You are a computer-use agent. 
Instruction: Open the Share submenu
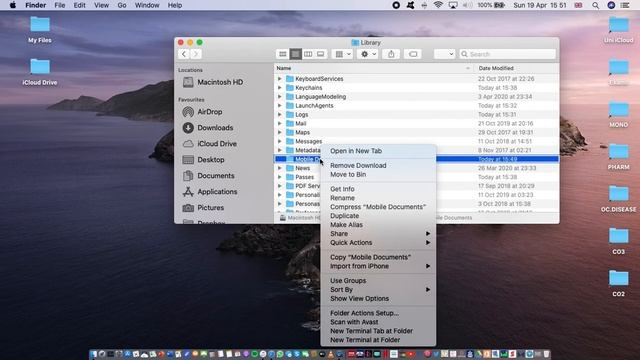tap(378, 234)
